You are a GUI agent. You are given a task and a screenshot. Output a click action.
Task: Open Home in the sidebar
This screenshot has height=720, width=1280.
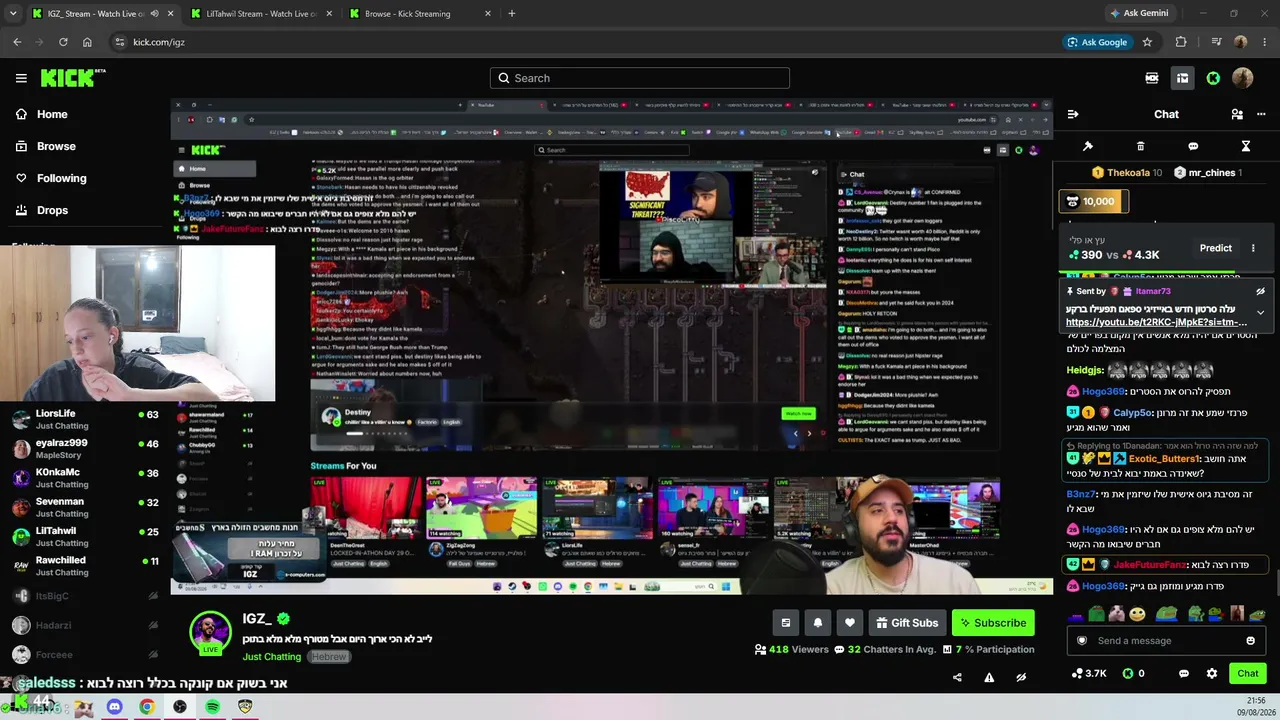(x=52, y=114)
